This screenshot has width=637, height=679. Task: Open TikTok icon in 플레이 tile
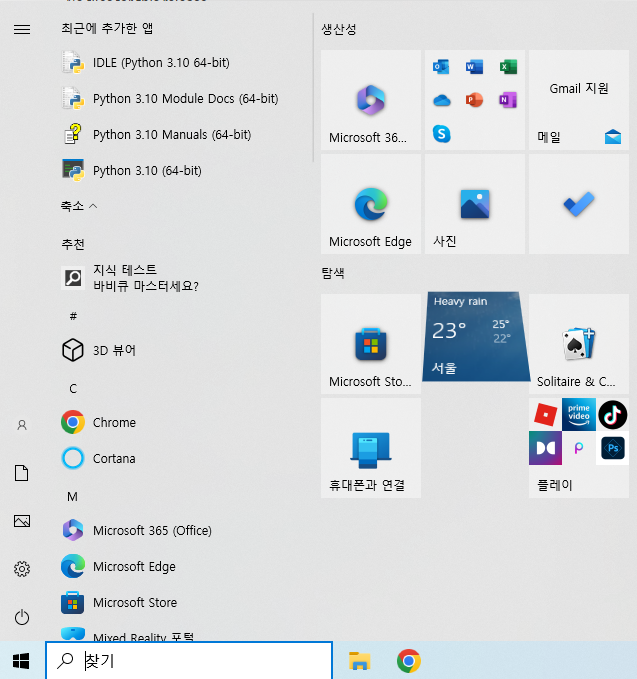tap(612, 414)
